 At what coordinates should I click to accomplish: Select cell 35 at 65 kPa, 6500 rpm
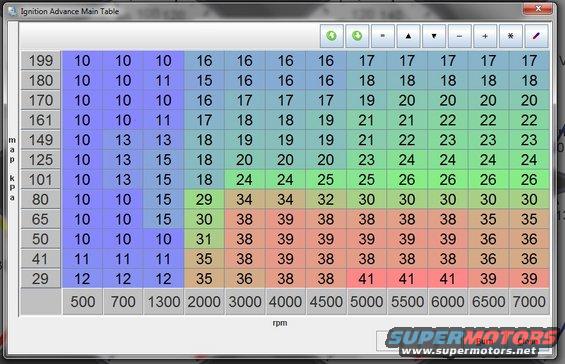(x=489, y=219)
